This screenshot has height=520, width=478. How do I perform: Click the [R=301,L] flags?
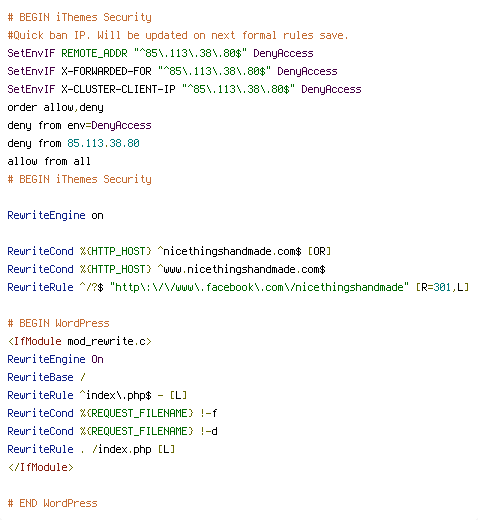coord(442,287)
